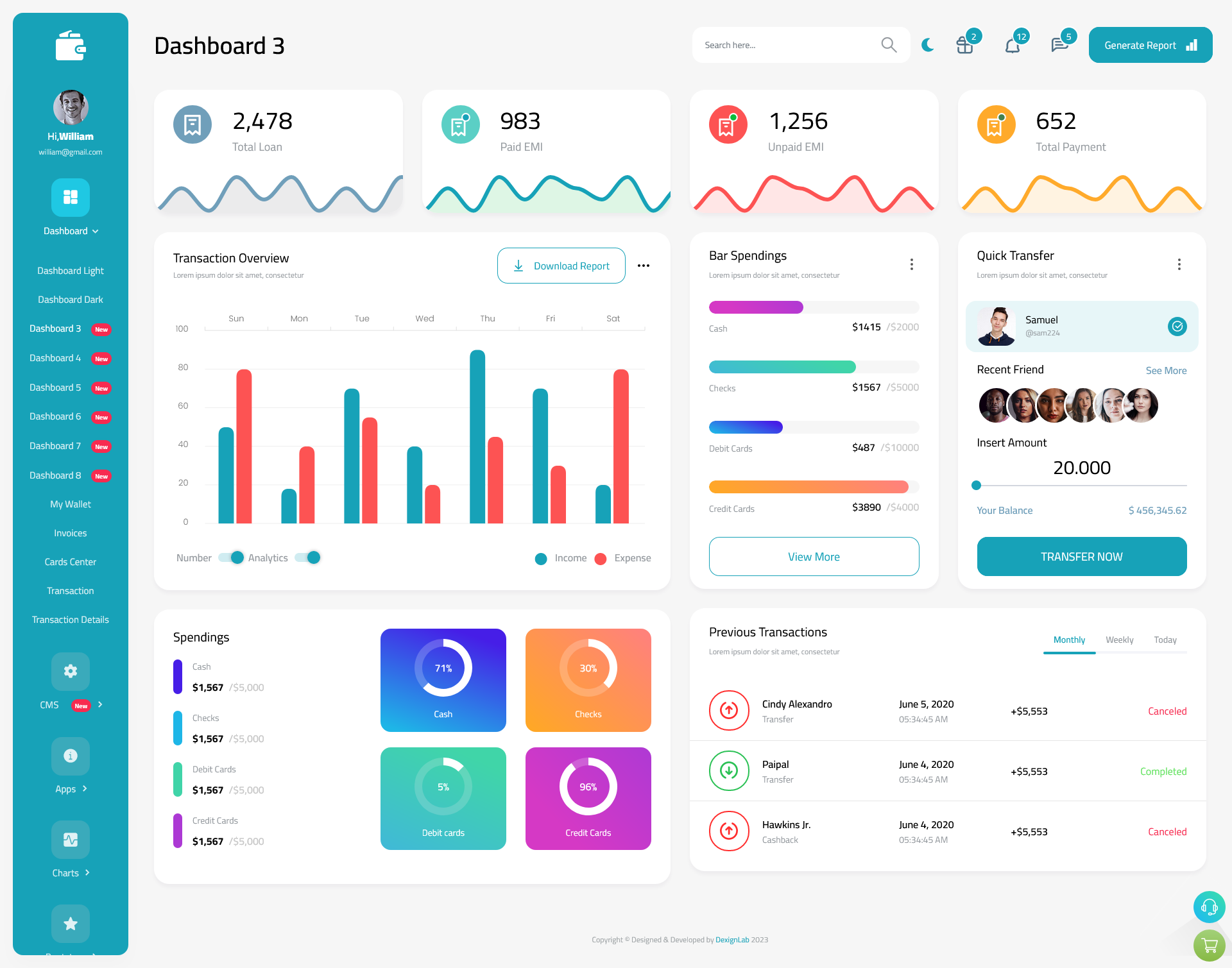Click the Generate Report button icon
The height and width of the screenshot is (968, 1232).
click(x=1191, y=45)
